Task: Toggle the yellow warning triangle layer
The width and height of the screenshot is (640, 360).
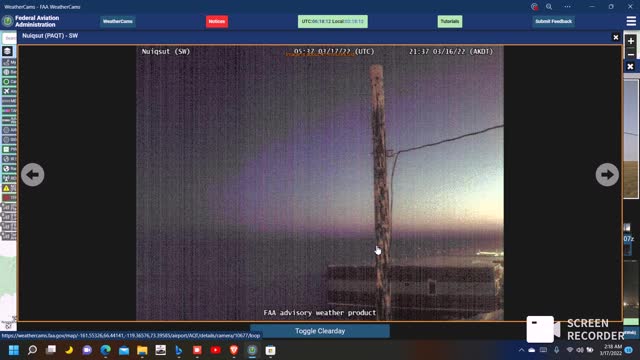Action: point(7,188)
